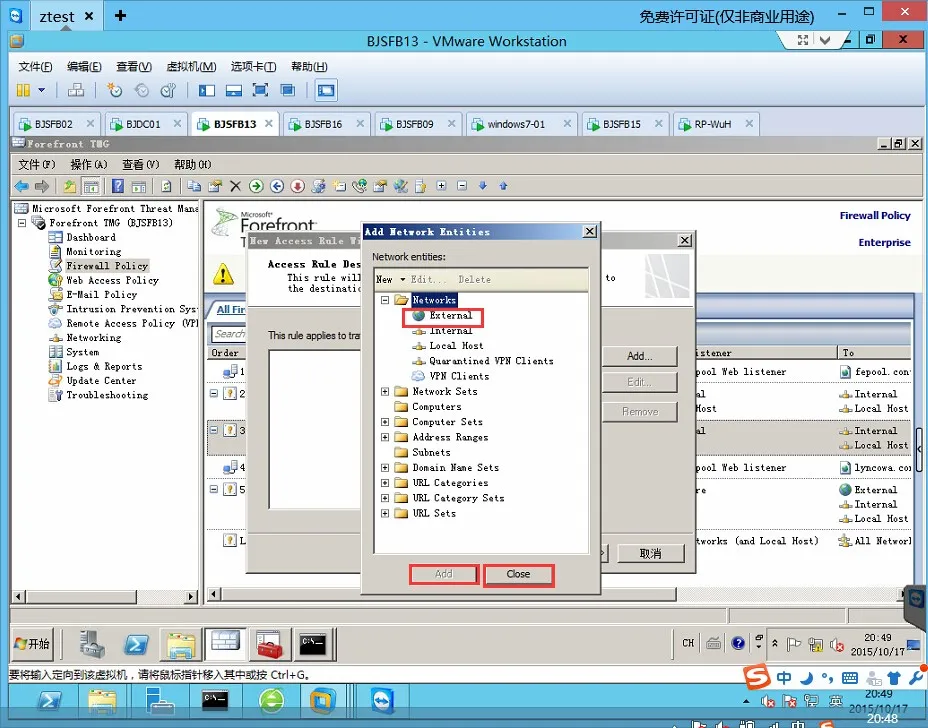This screenshot has width=928, height=728.
Task: Click the blue move rule down arrow
Action: click(483, 186)
